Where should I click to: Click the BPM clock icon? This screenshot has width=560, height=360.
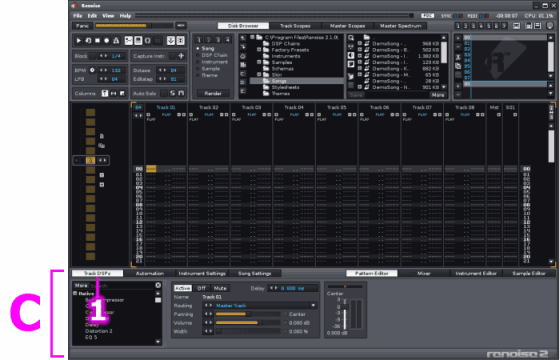92,70
